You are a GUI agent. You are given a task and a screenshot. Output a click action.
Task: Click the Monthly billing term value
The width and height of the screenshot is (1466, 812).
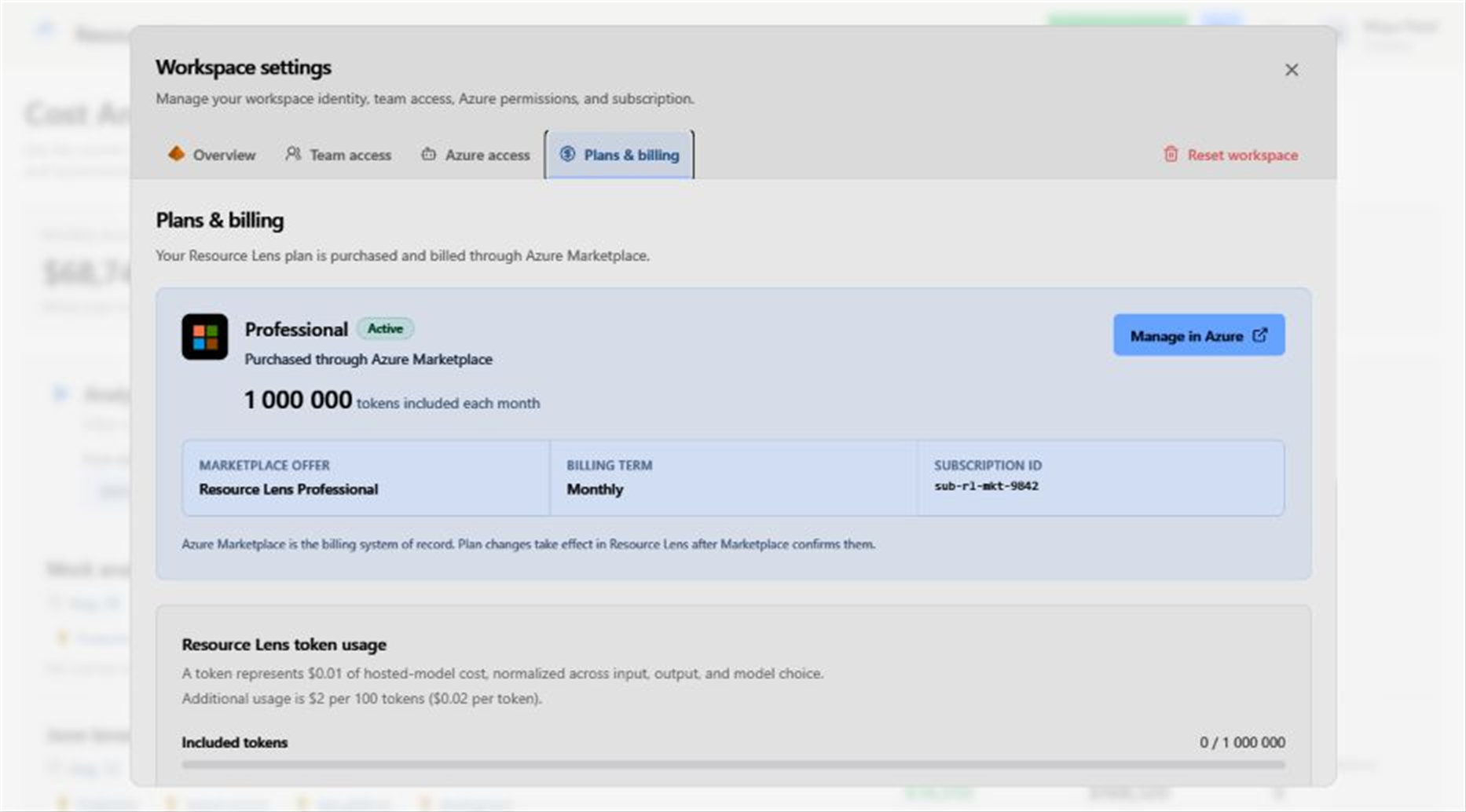tap(595, 489)
